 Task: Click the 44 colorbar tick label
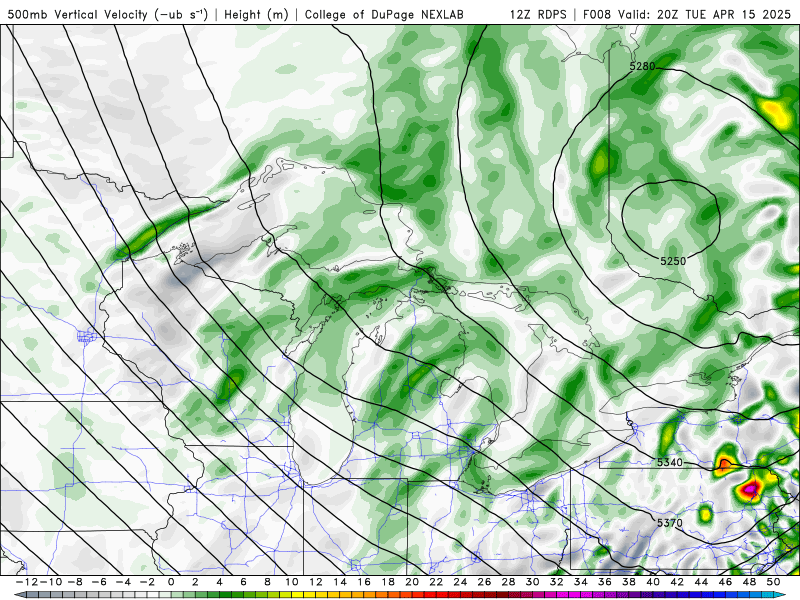click(701, 582)
